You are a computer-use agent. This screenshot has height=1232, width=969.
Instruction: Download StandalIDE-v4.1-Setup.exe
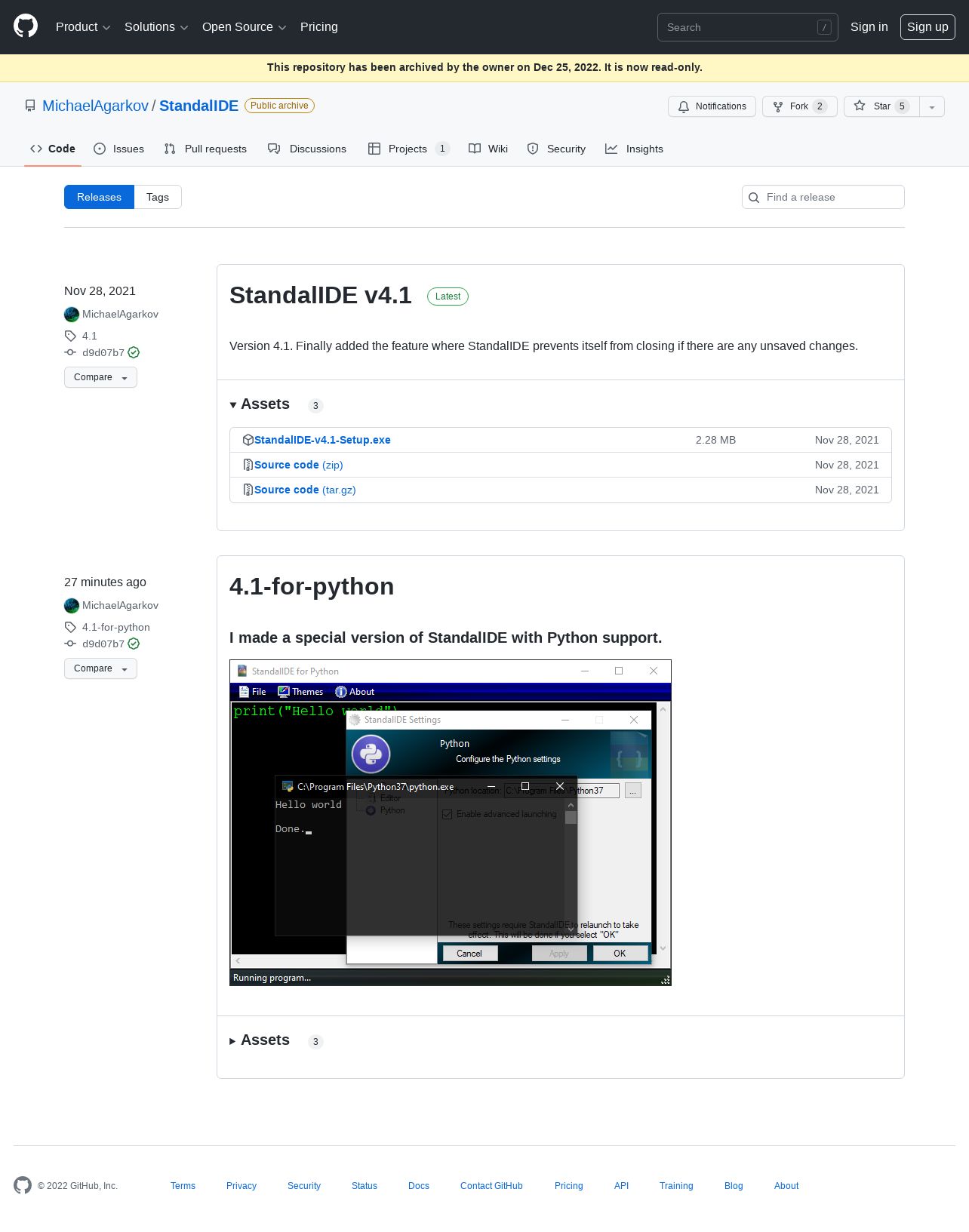322,440
